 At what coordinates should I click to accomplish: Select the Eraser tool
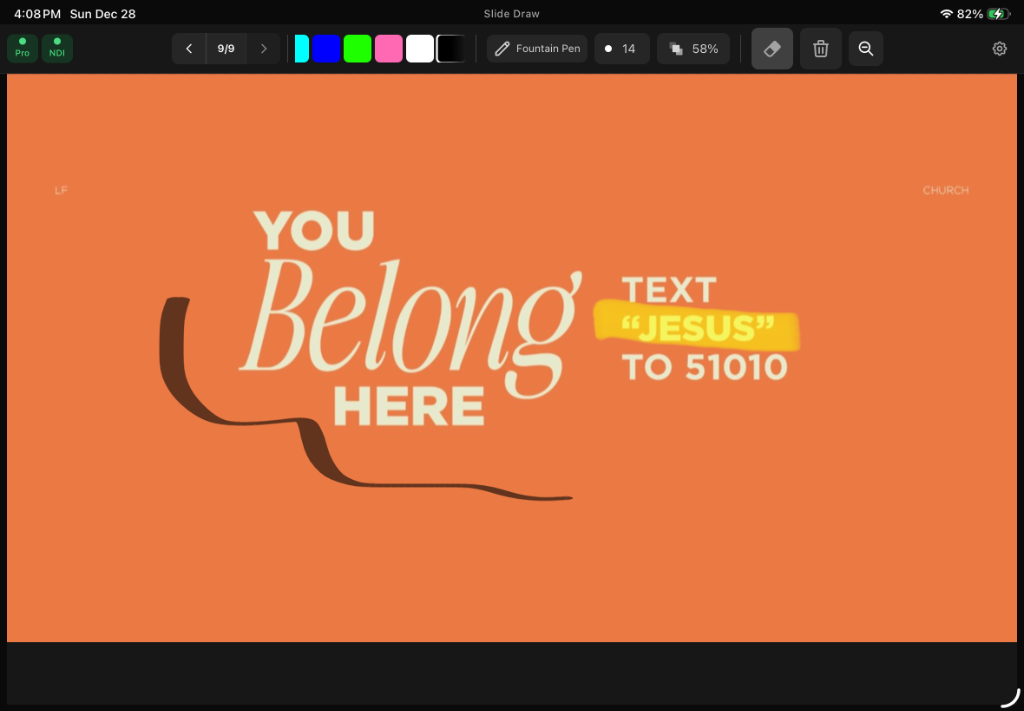[x=771, y=48]
